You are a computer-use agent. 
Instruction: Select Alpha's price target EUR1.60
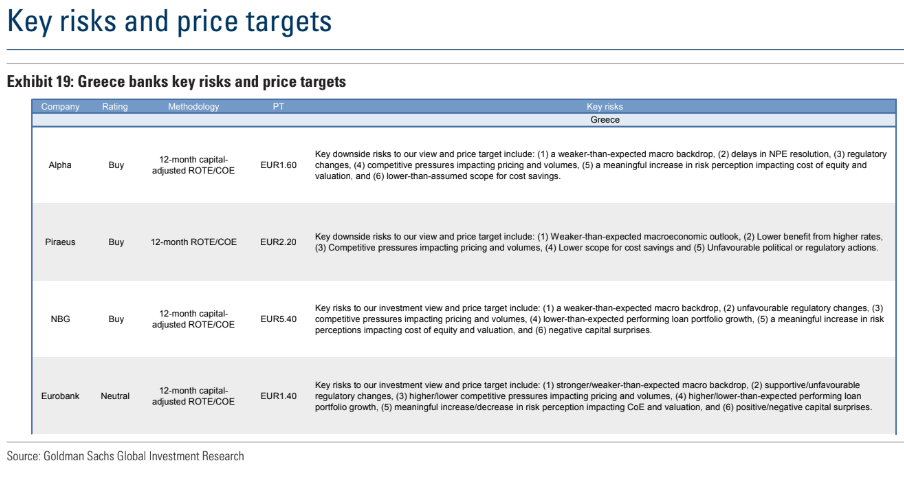[x=278, y=165]
